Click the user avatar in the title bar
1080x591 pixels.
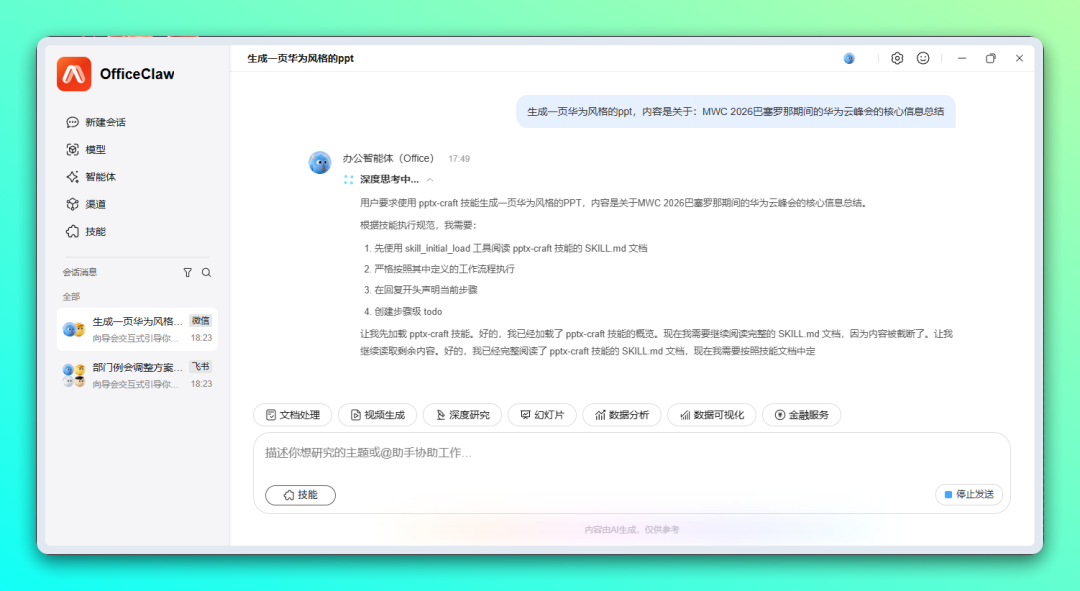click(x=849, y=58)
